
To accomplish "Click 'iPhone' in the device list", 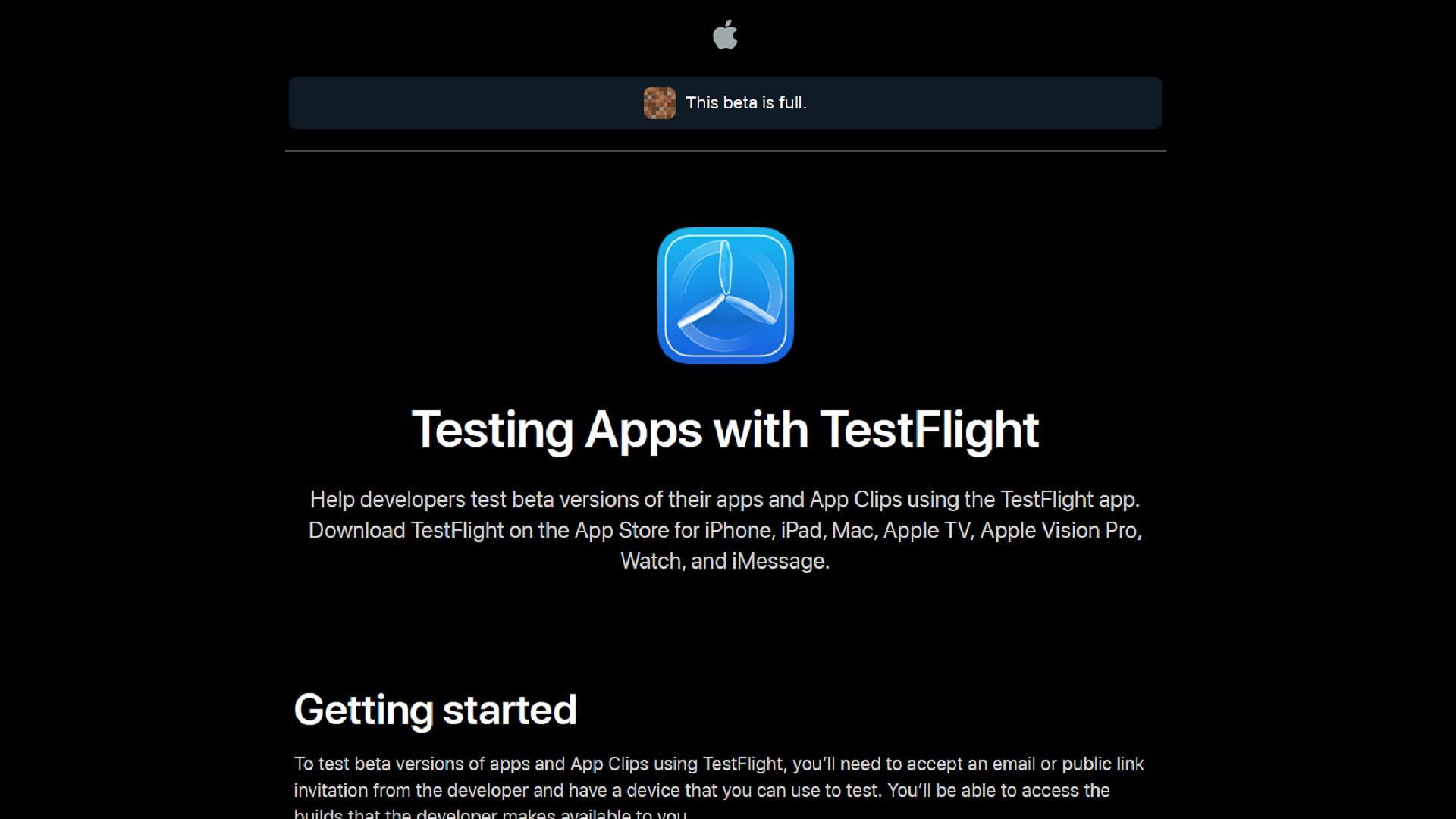I will click(x=738, y=530).
